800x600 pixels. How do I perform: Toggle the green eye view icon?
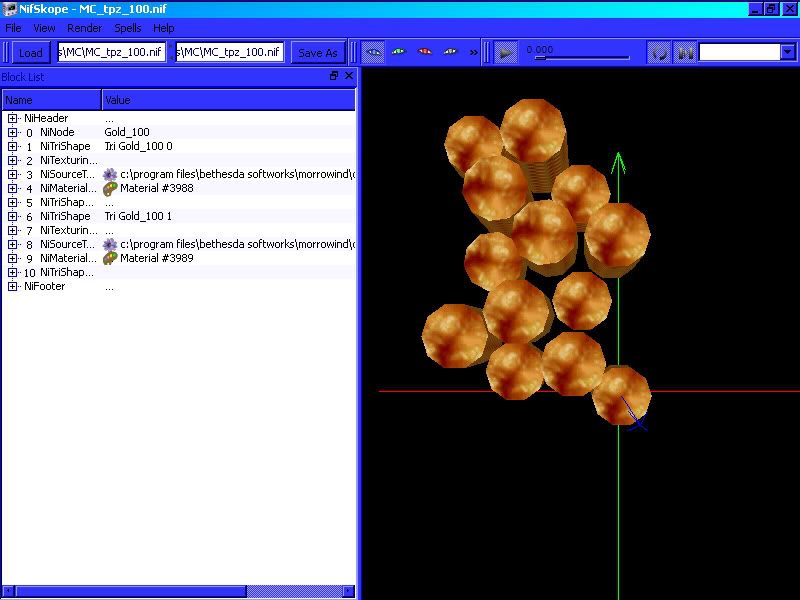(x=398, y=52)
